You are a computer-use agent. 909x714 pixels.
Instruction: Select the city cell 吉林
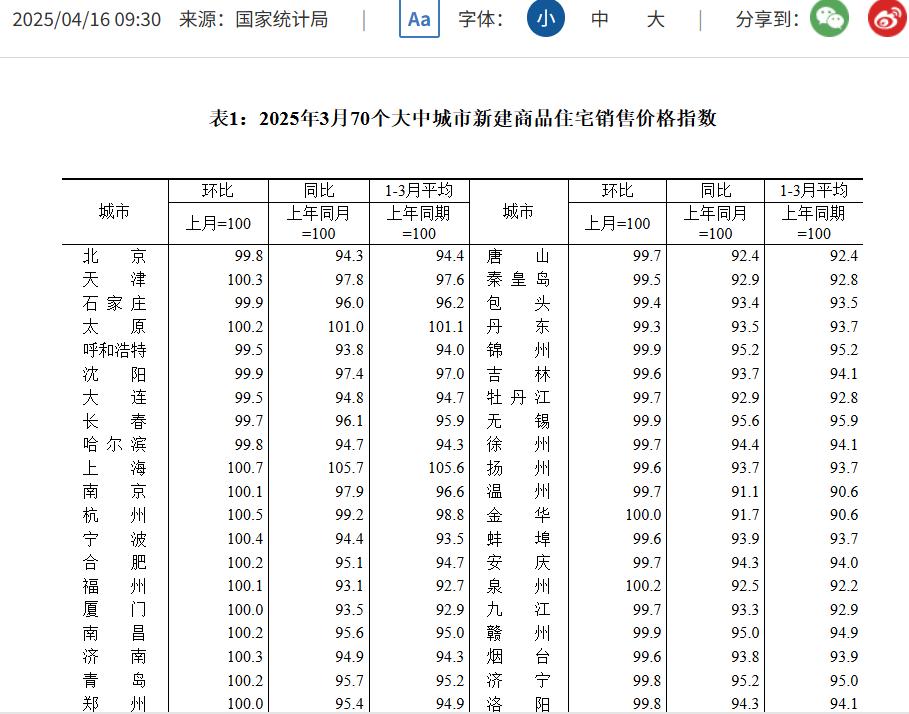518,374
